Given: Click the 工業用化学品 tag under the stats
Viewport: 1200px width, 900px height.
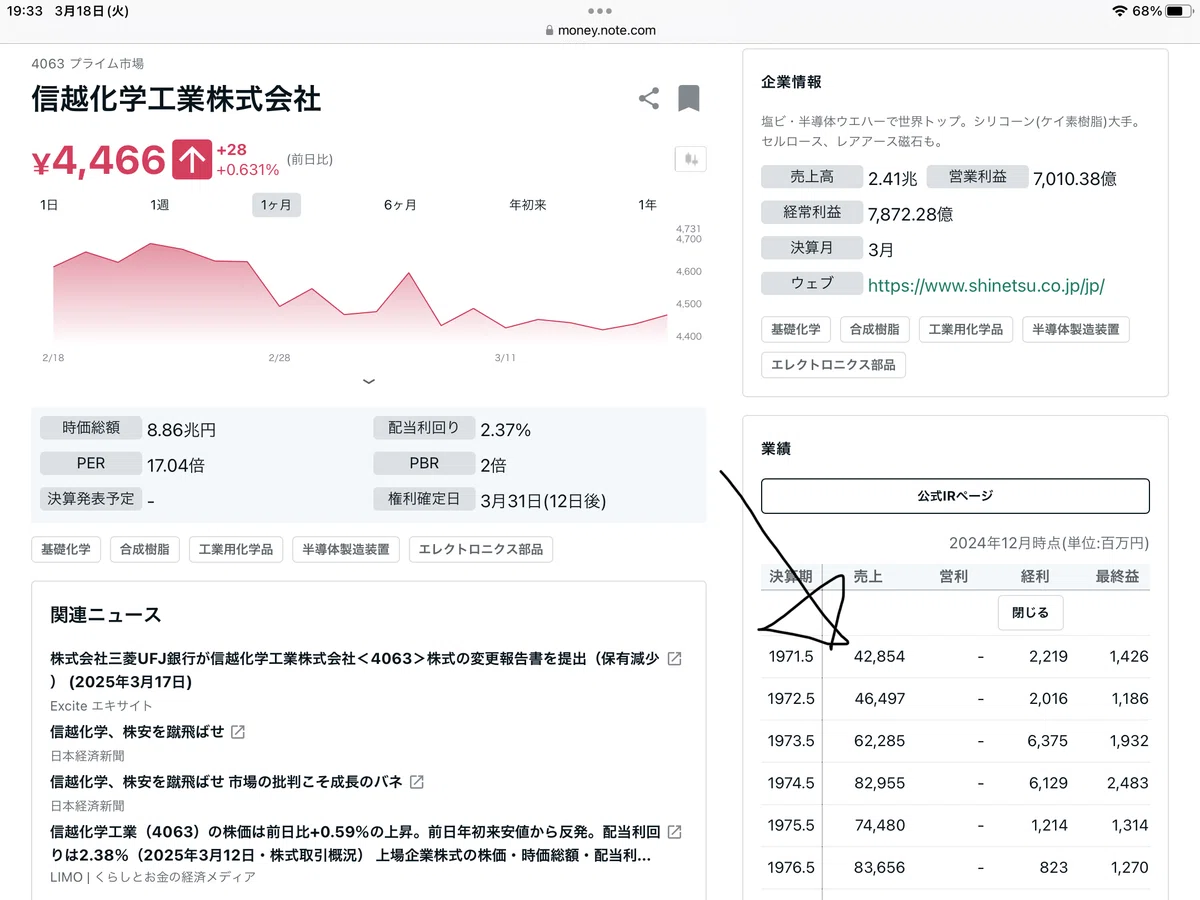Looking at the screenshot, I should click(x=236, y=549).
